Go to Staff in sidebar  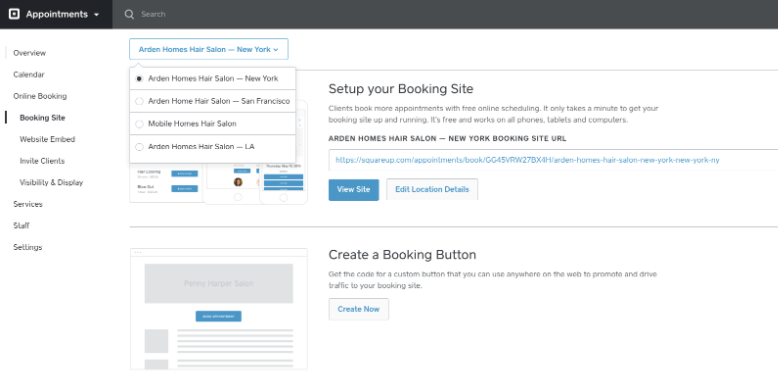21,226
